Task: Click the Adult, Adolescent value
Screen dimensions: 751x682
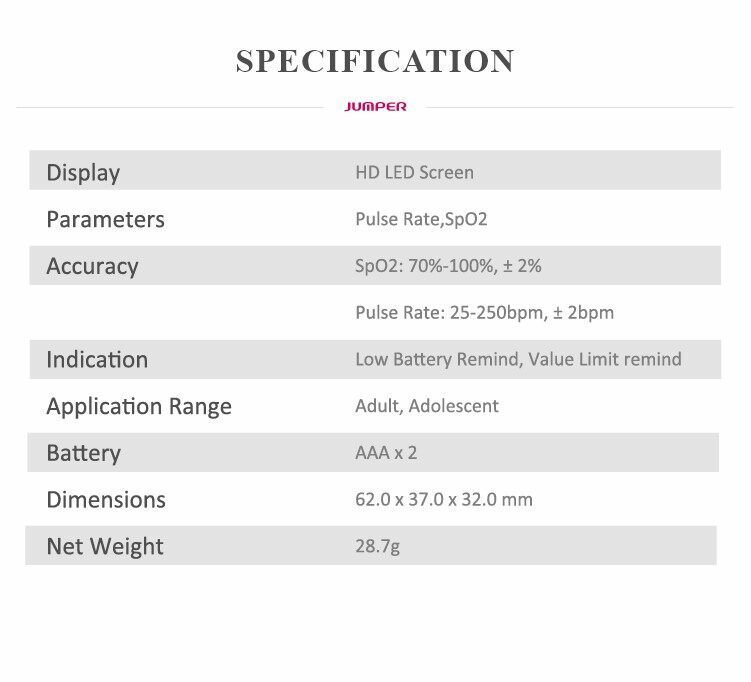Action: coord(427,406)
